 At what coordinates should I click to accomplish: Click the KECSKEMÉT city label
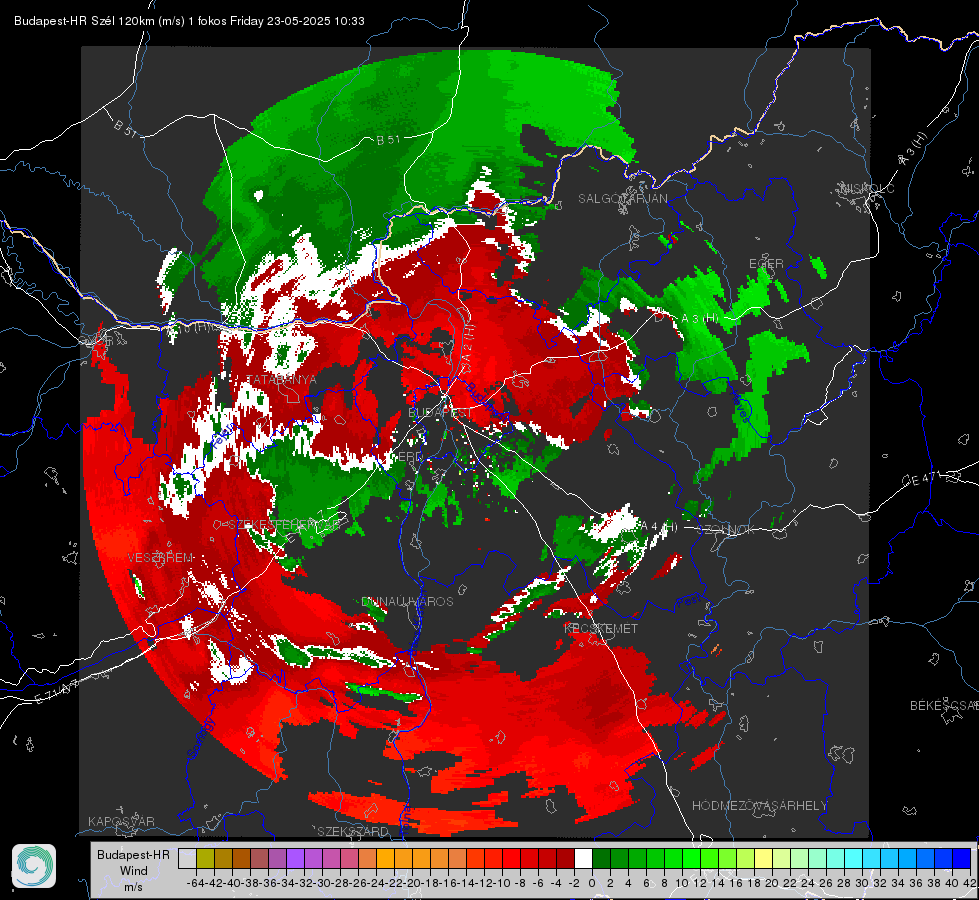click(x=601, y=629)
